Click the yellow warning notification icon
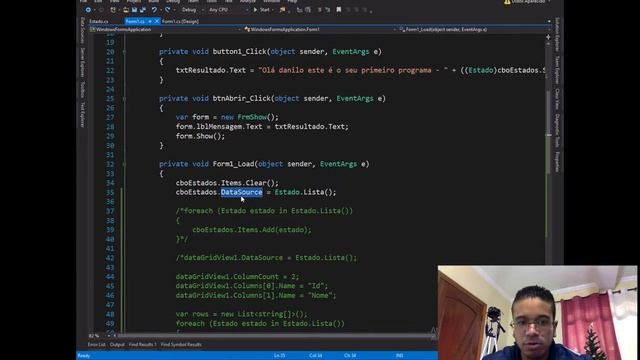The image size is (640, 360). click(507, 2)
